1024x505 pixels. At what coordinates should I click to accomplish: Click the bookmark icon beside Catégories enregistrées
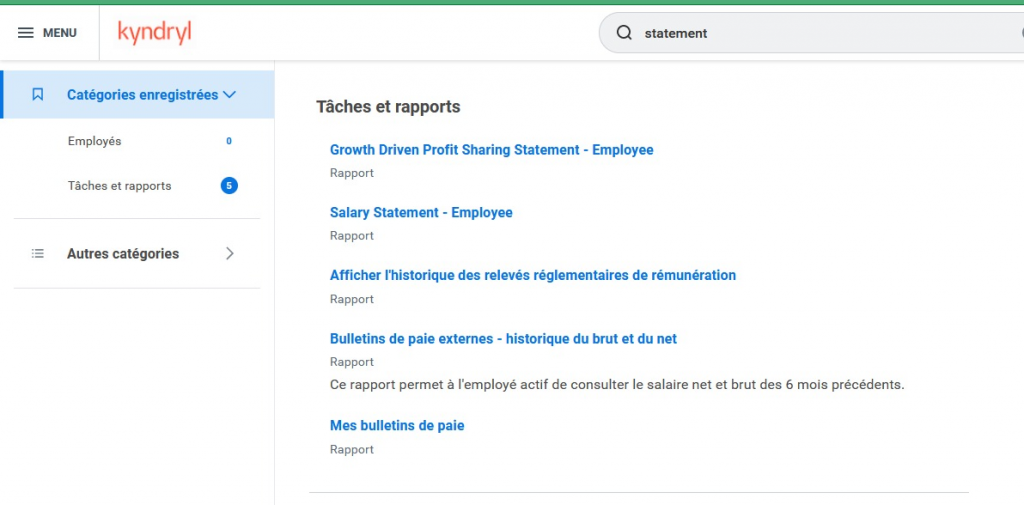[38, 95]
